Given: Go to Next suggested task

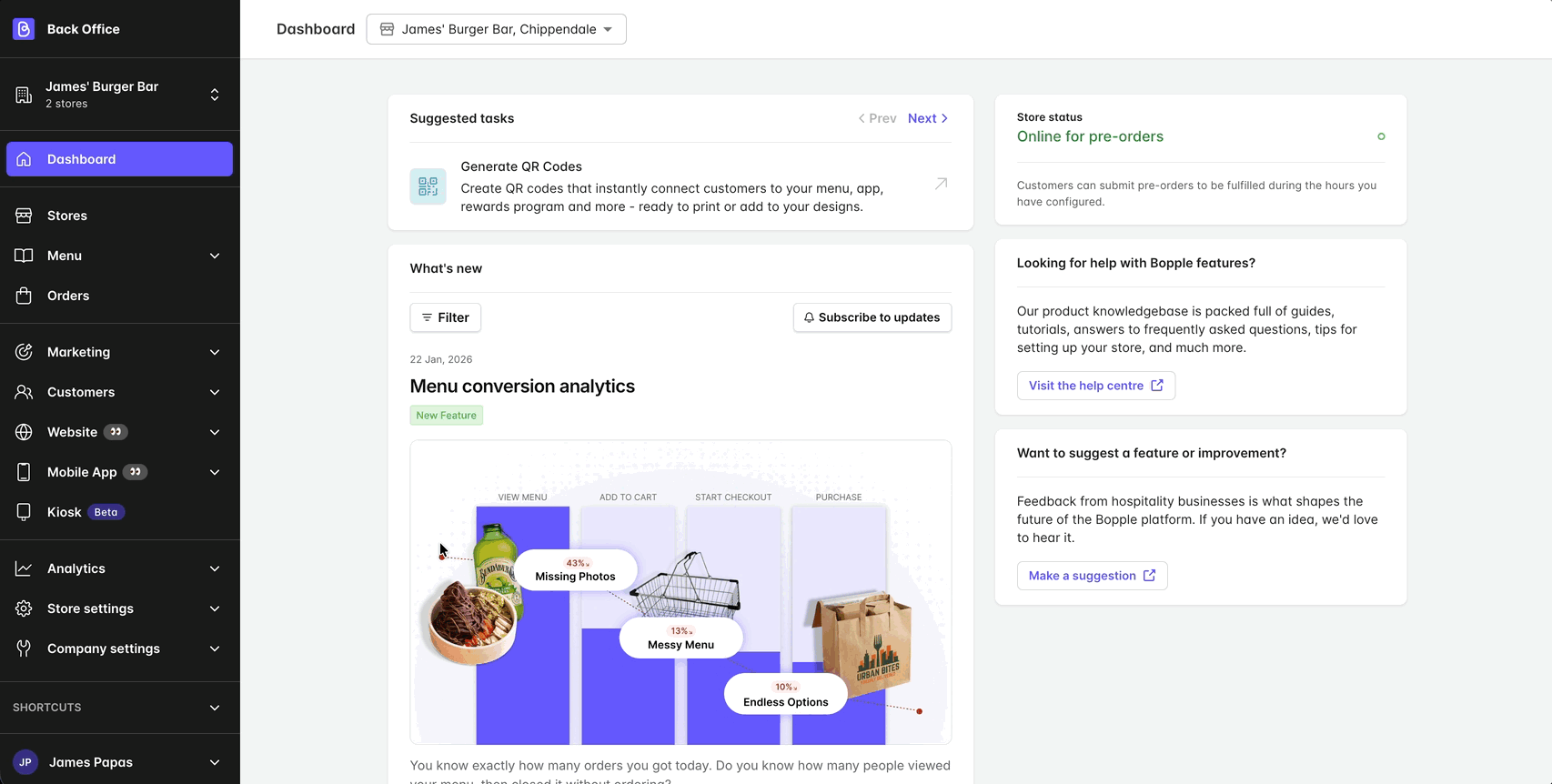Looking at the screenshot, I should [x=927, y=118].
